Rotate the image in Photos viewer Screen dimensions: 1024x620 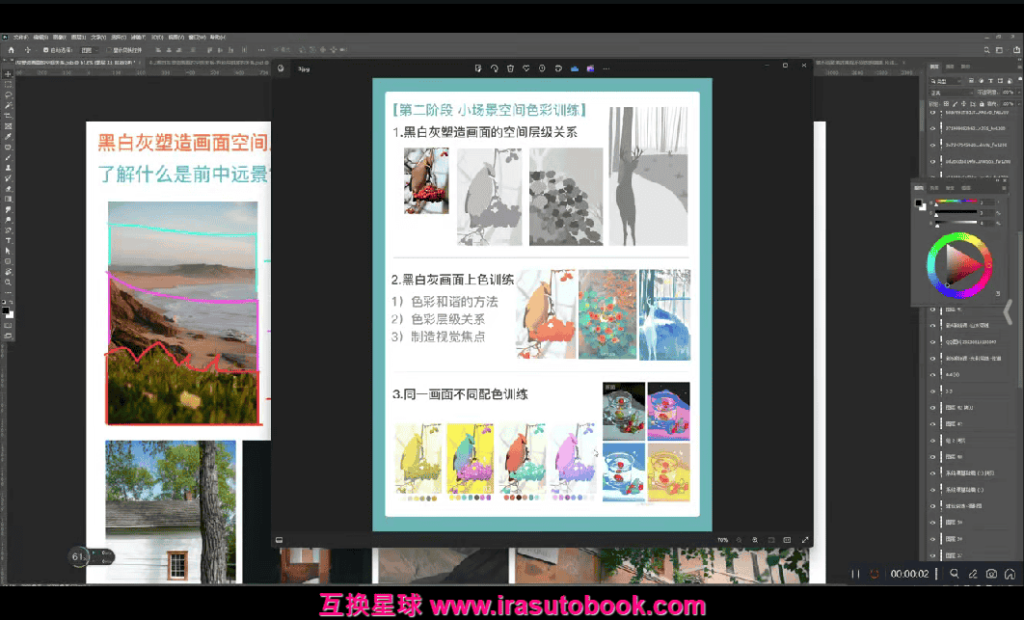[494, 68]
